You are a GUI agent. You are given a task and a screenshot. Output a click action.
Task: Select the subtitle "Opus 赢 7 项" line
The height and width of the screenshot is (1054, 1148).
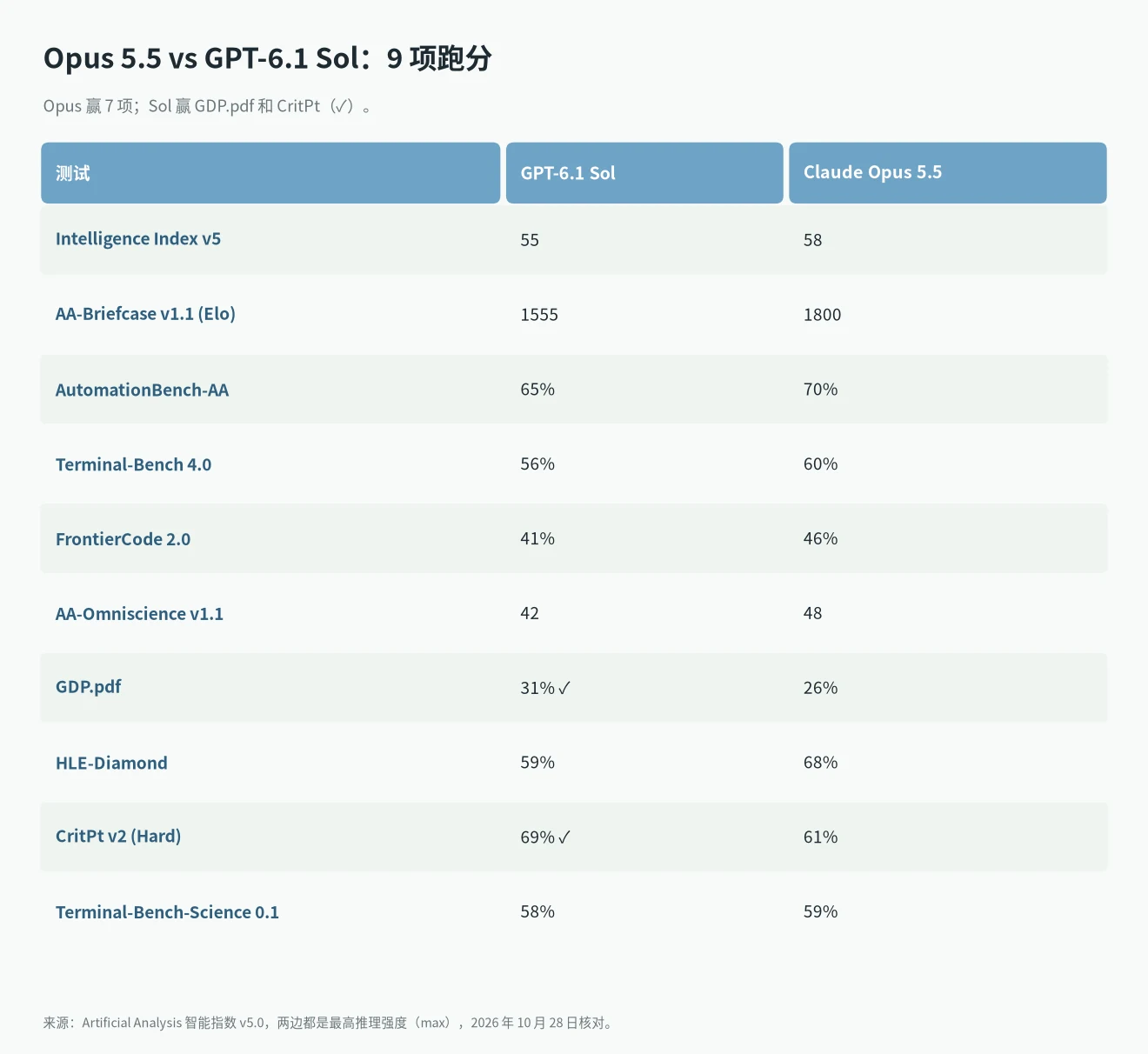coord(209,106)
